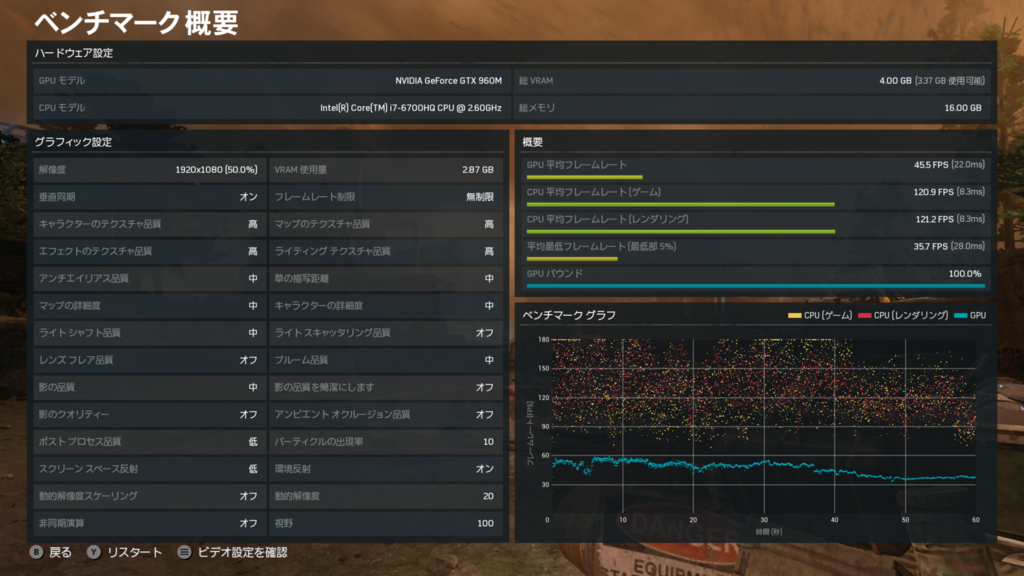Select the 動的解像度 value '20'
This screenshot has height=576, width=1024.
coord(488,496)
